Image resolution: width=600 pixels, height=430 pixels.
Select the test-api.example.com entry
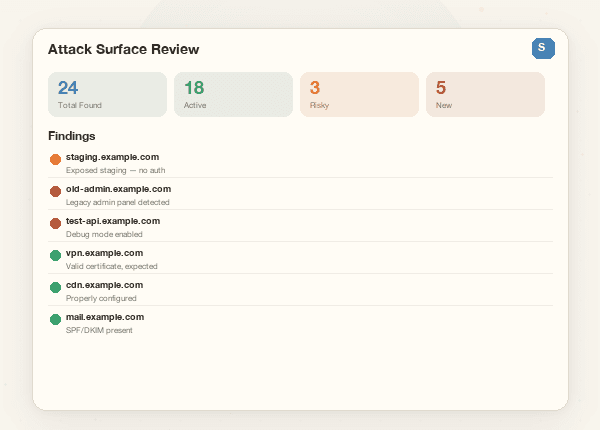113,221
